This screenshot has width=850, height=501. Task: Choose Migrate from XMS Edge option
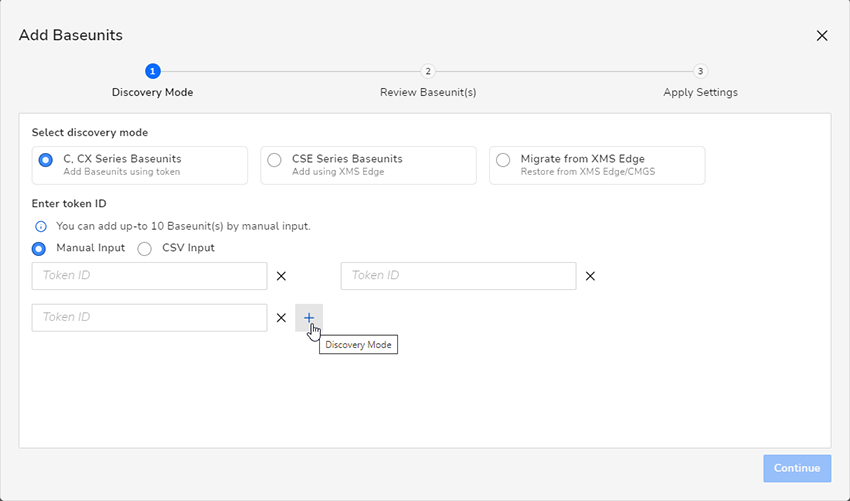coord(597,165)
